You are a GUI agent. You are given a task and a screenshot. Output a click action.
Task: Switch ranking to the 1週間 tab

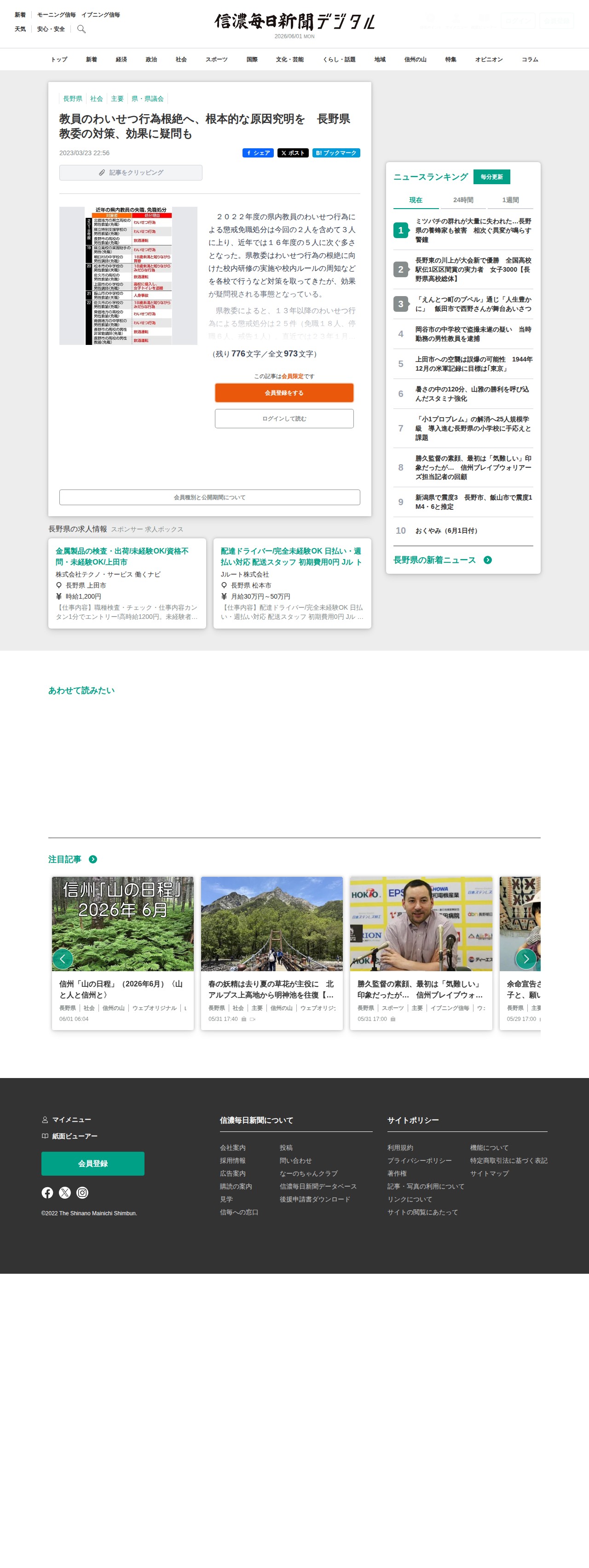pos(510,200)
